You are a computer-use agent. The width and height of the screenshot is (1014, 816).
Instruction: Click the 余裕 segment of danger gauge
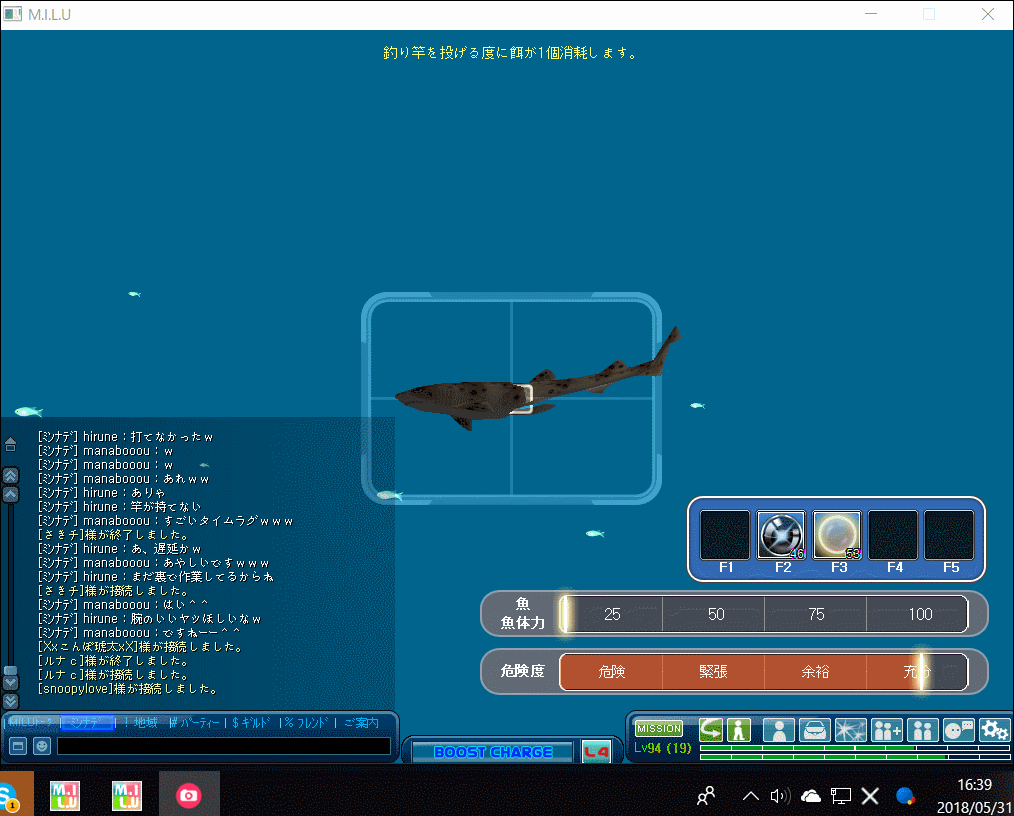[815, 672]
